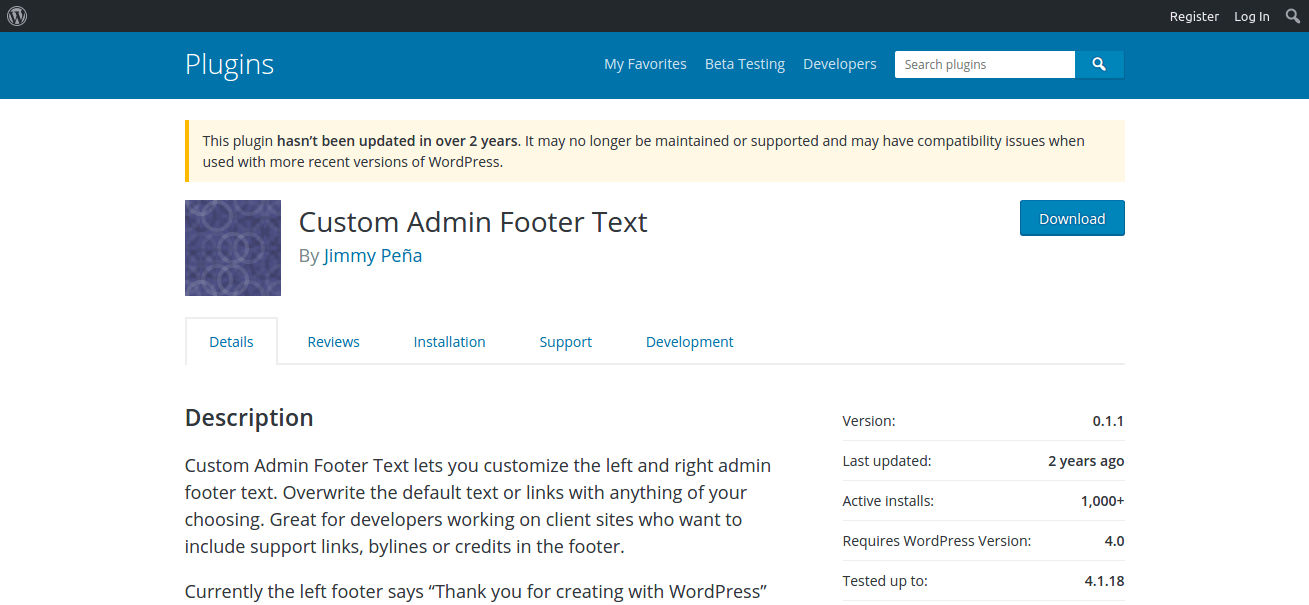Switch to the Reviews tab

(x=333, y=342)
